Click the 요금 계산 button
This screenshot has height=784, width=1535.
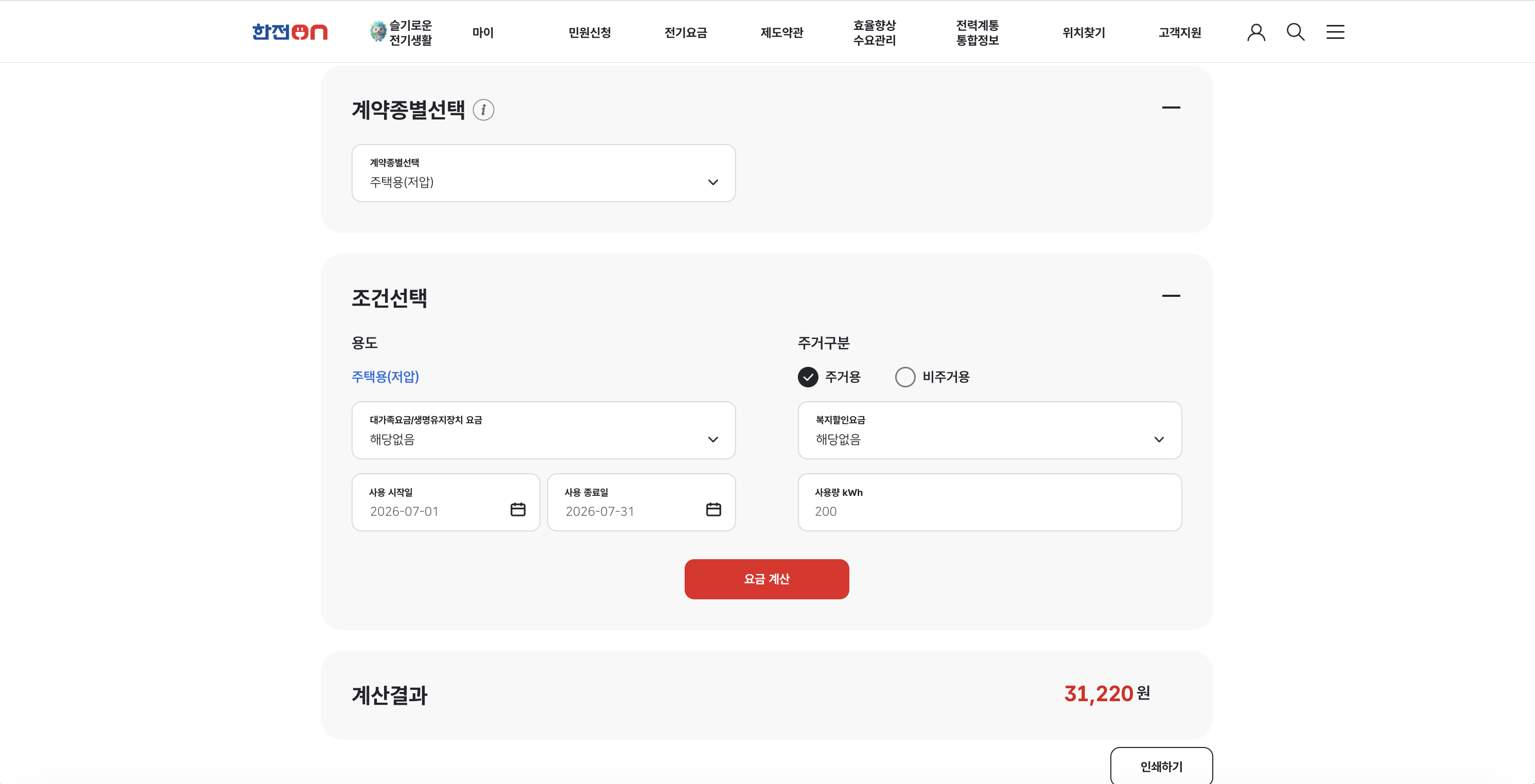pos(766,579)
